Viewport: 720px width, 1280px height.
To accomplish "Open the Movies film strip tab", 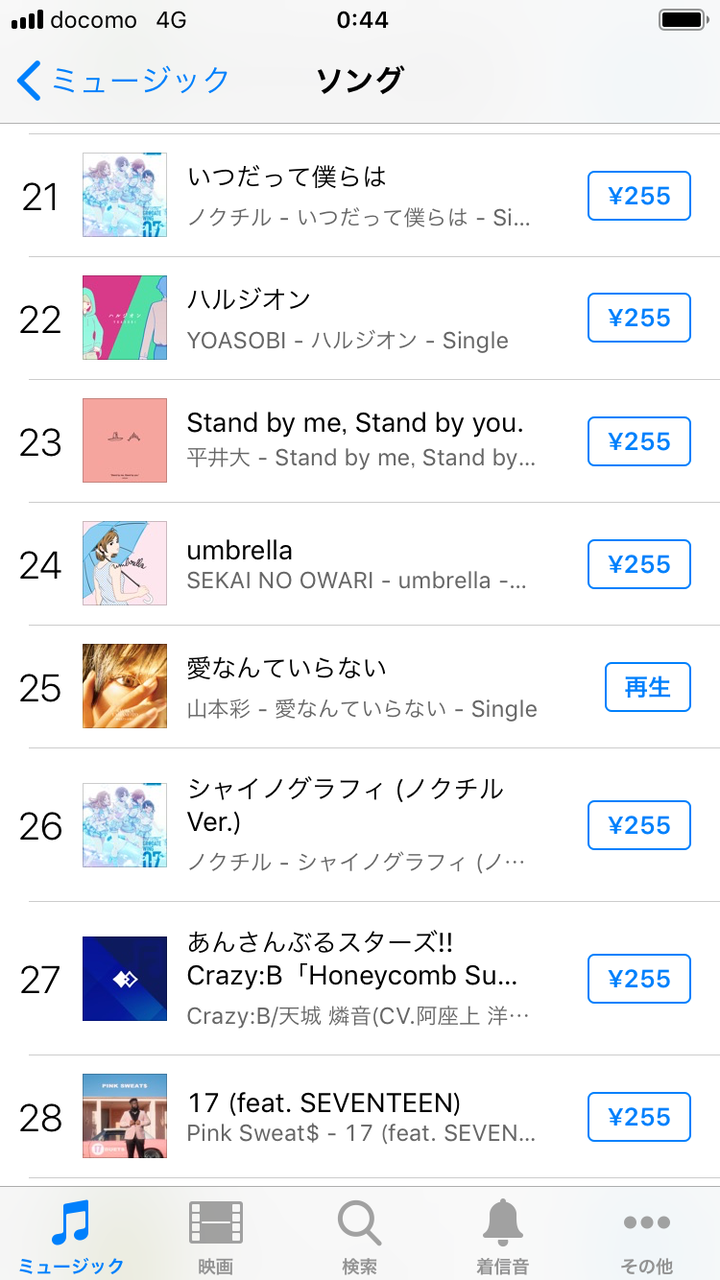I will pos(216,1222).
